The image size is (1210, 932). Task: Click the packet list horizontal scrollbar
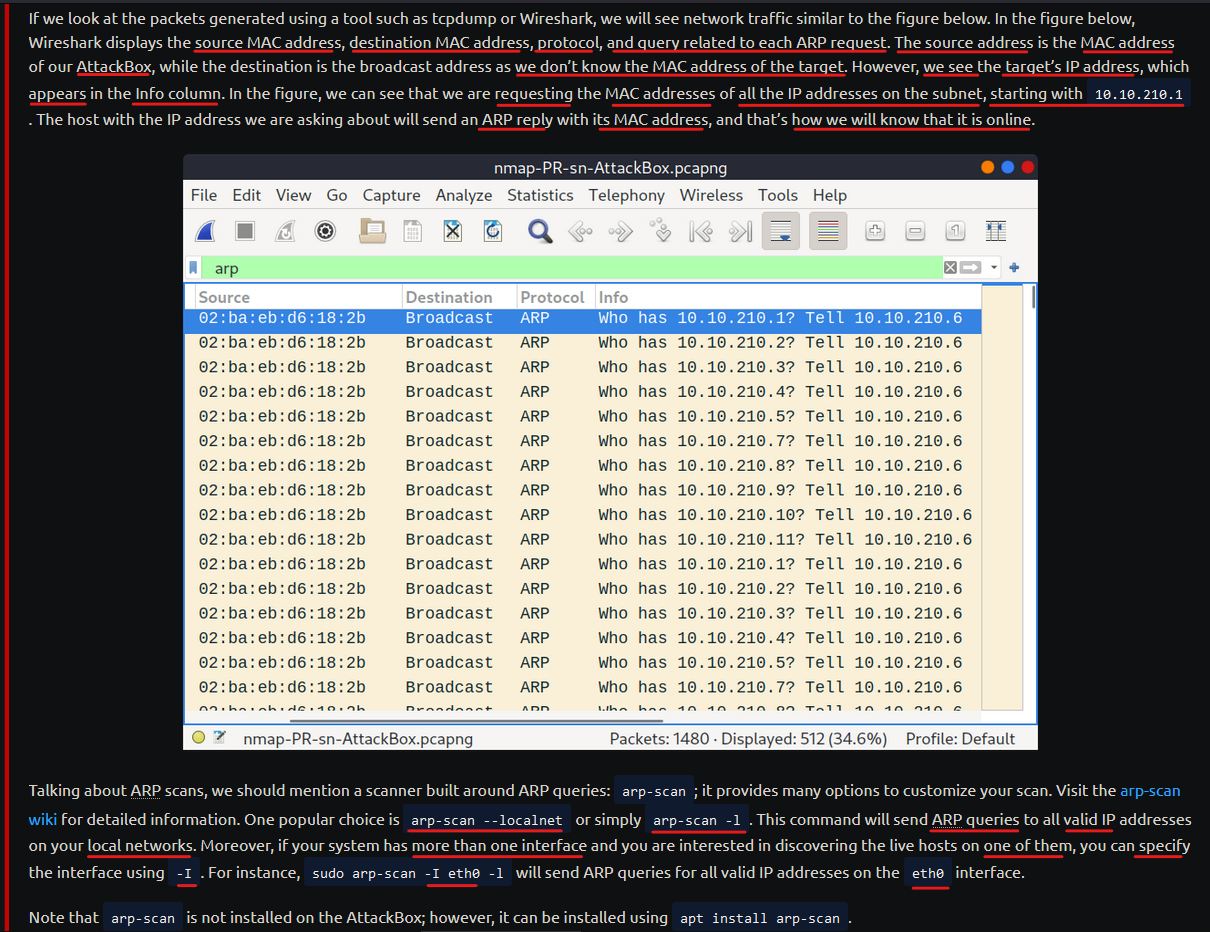(478, 719)
